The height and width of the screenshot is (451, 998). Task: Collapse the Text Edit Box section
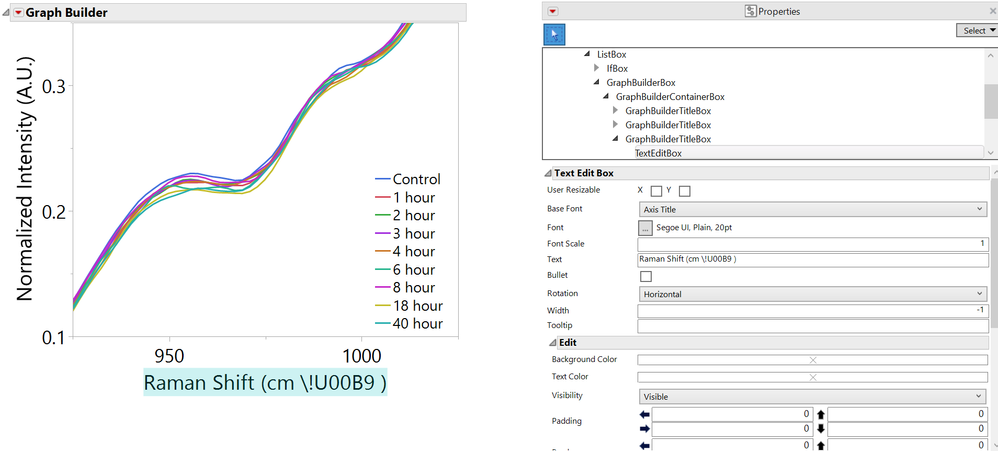pos(548,173)
